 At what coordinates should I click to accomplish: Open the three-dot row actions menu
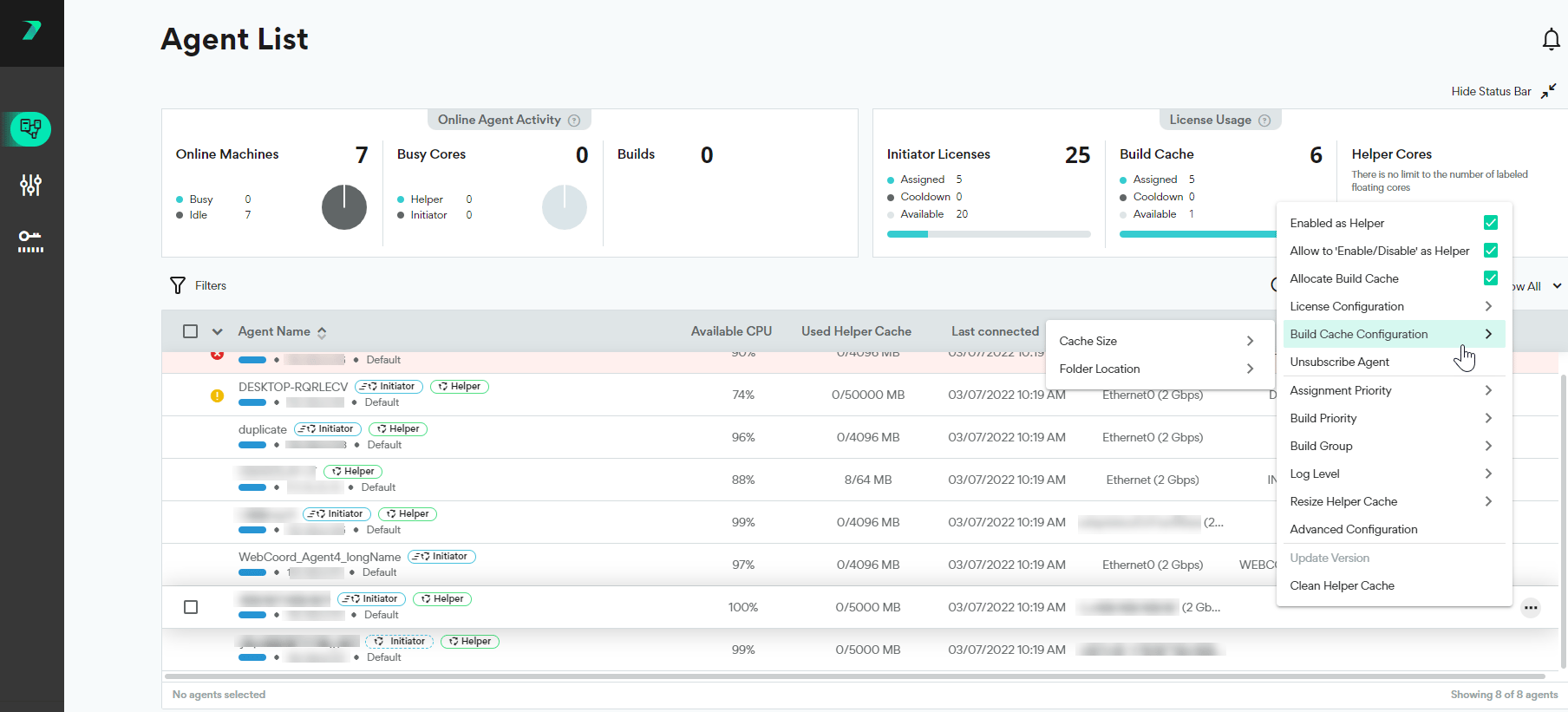pos(1531,607)
